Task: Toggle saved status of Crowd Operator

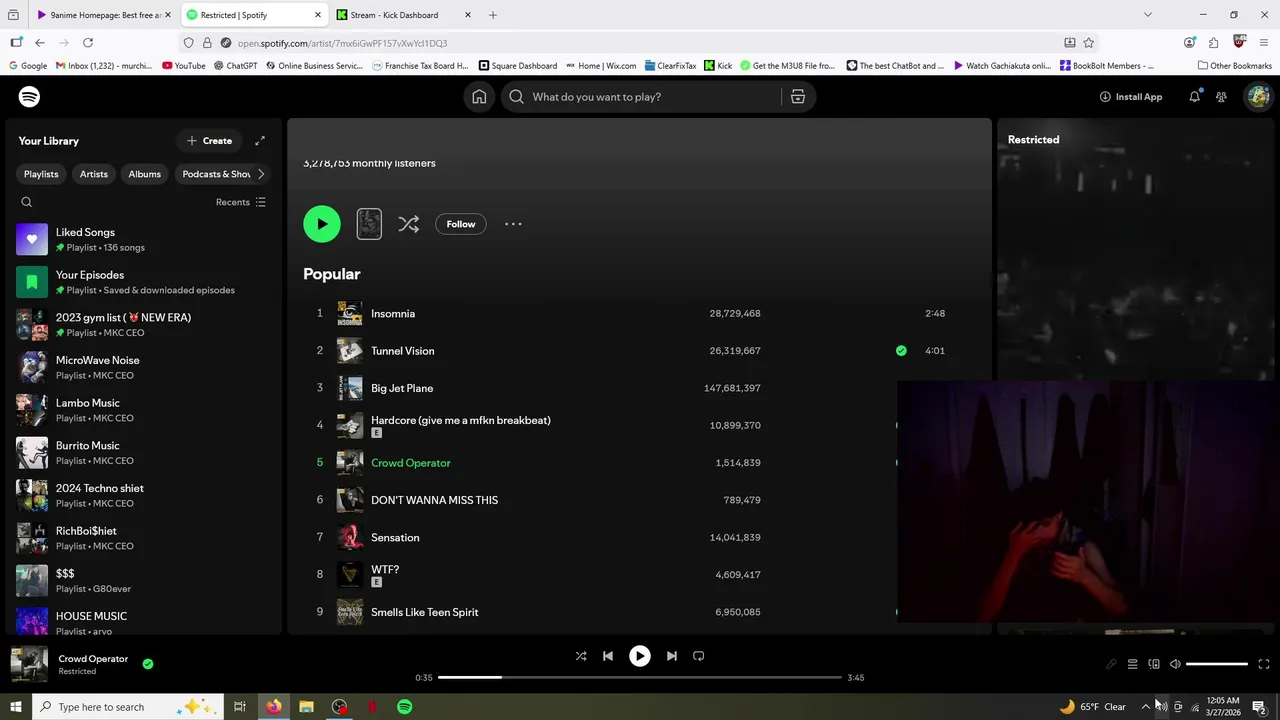Action: pos(148,663)
